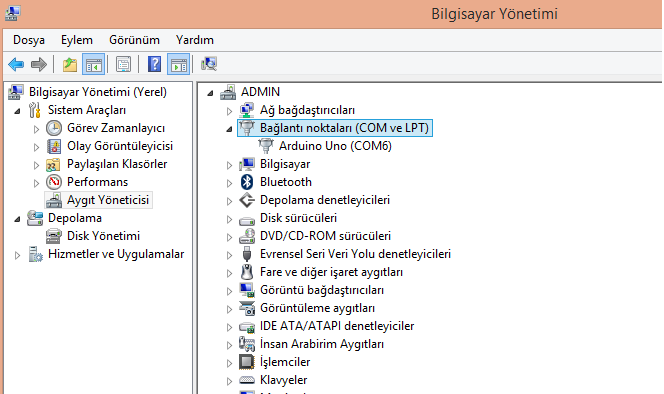
Task: Click the Aygıt Yöneticisi icon
Action: click(54, 200)
